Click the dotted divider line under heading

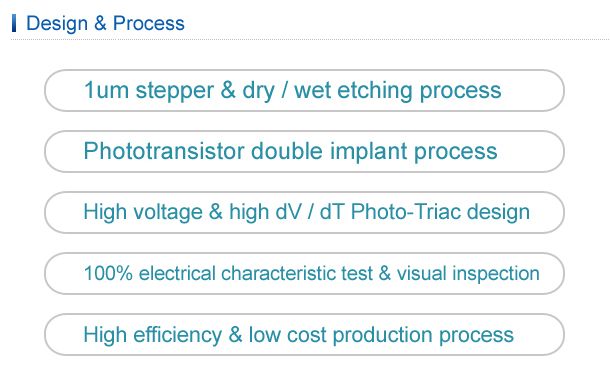310,39
